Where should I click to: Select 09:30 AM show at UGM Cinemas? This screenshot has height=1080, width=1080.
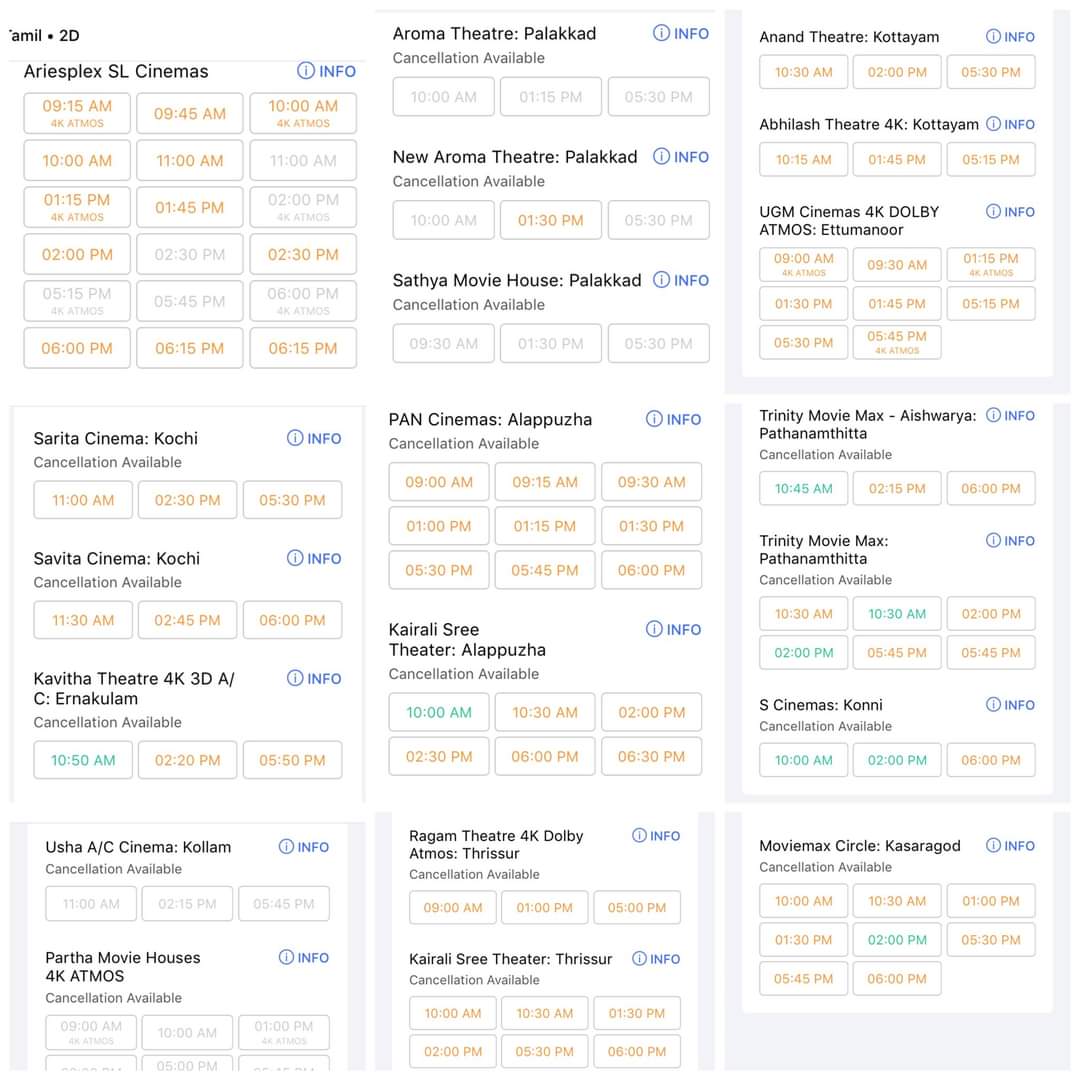pyautogui.click(x=897, y=264)
